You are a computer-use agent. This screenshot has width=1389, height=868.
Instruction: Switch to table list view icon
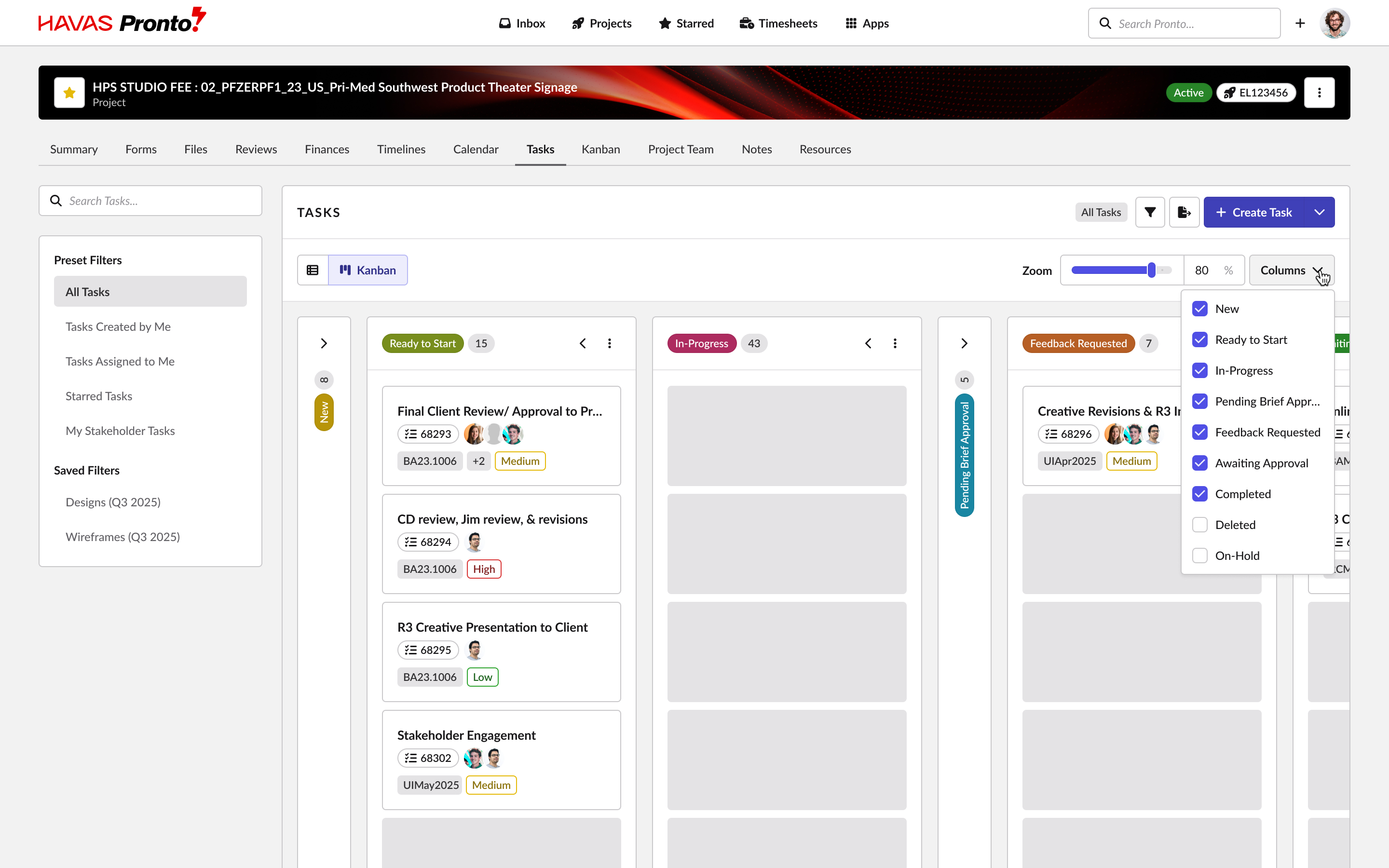(x=313, y=270)
